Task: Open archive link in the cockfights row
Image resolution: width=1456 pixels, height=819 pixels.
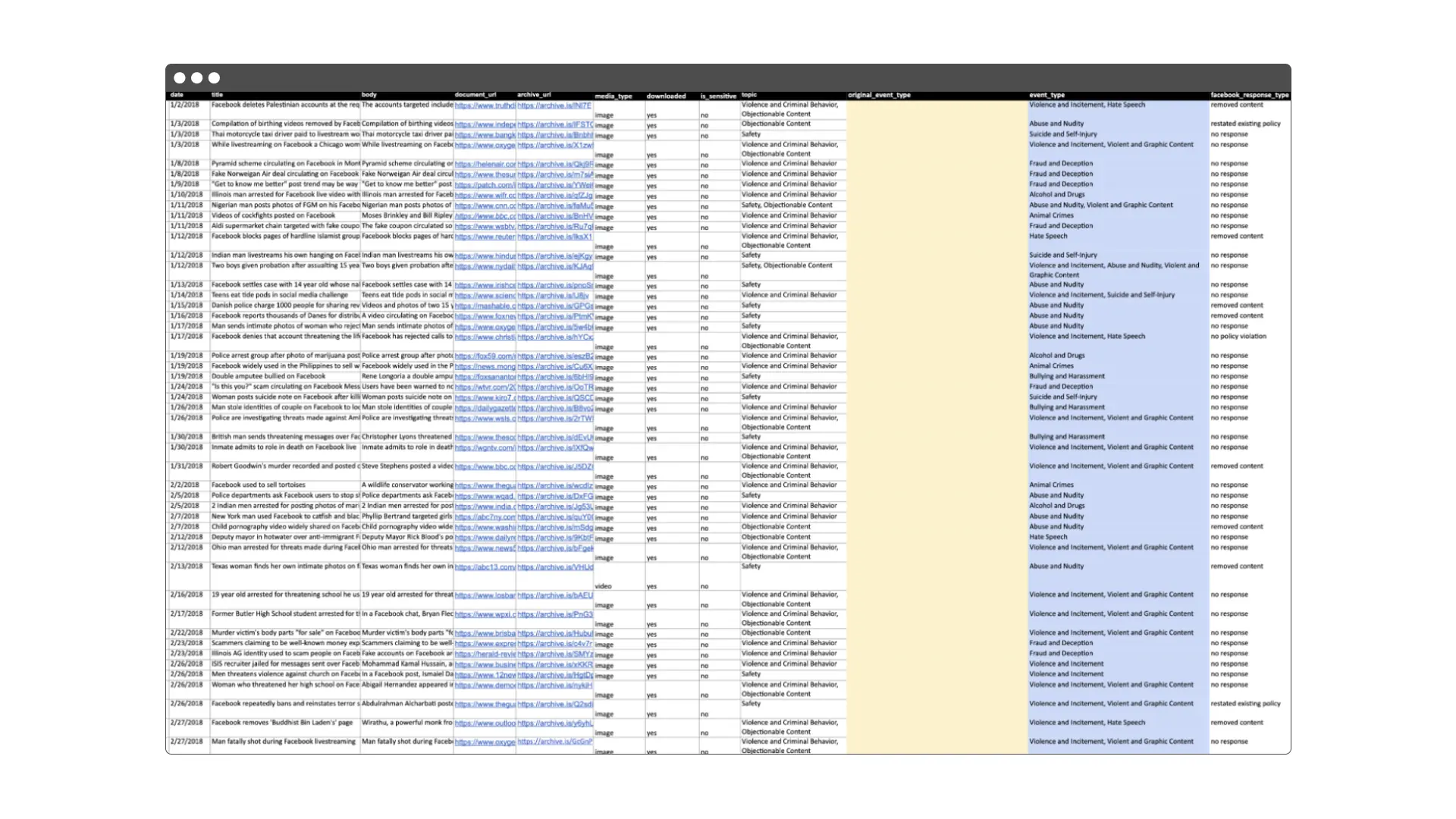Action: [555, 216]
